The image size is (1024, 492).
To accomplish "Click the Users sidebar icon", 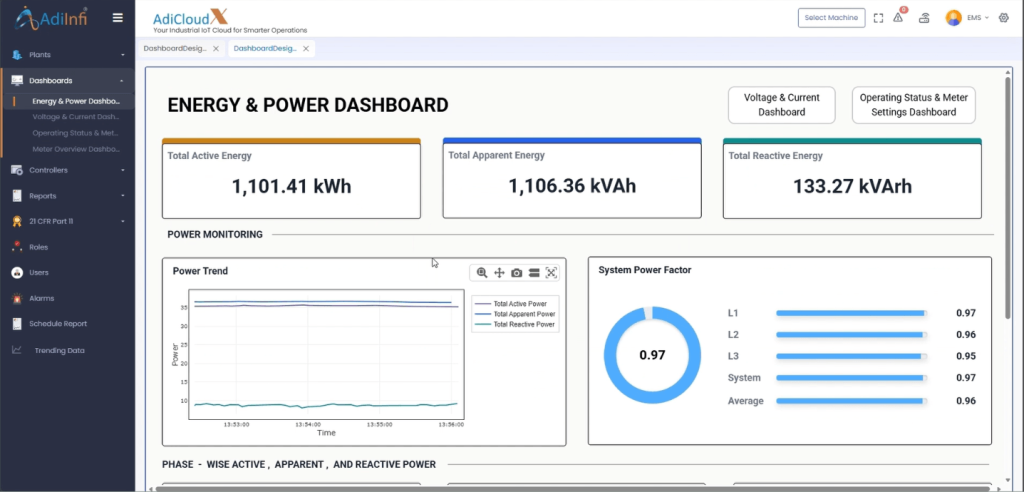I will click(x=17, y=272).
